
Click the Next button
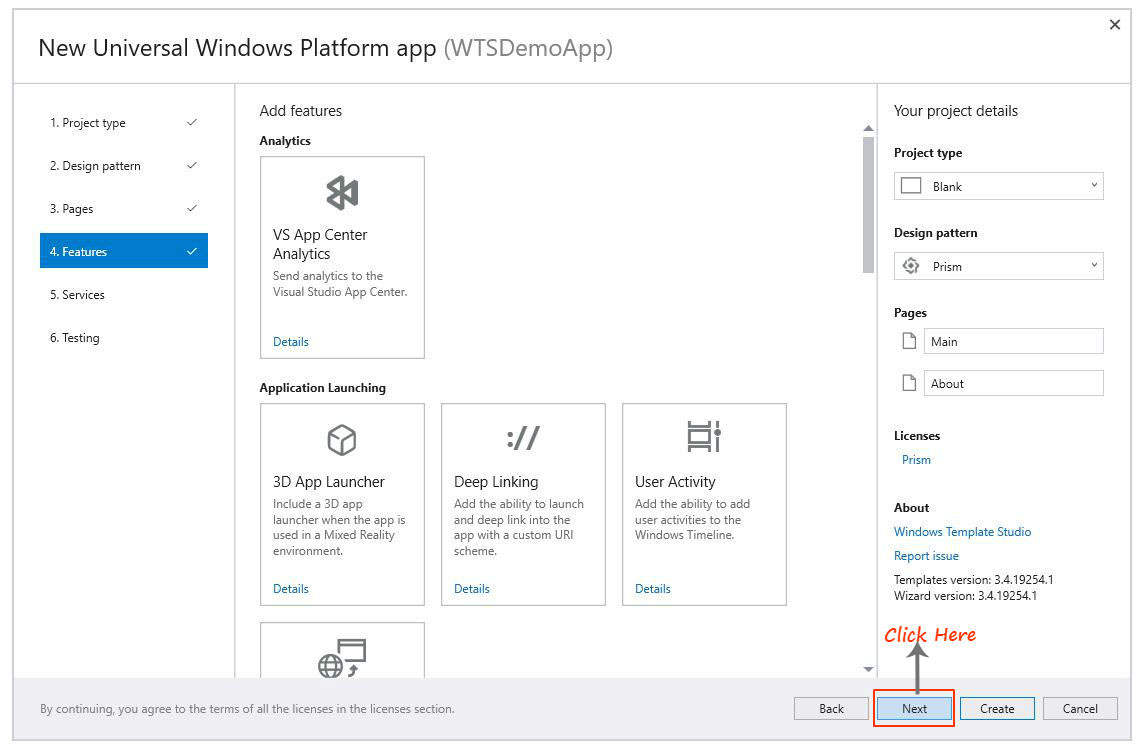[914, 708]
